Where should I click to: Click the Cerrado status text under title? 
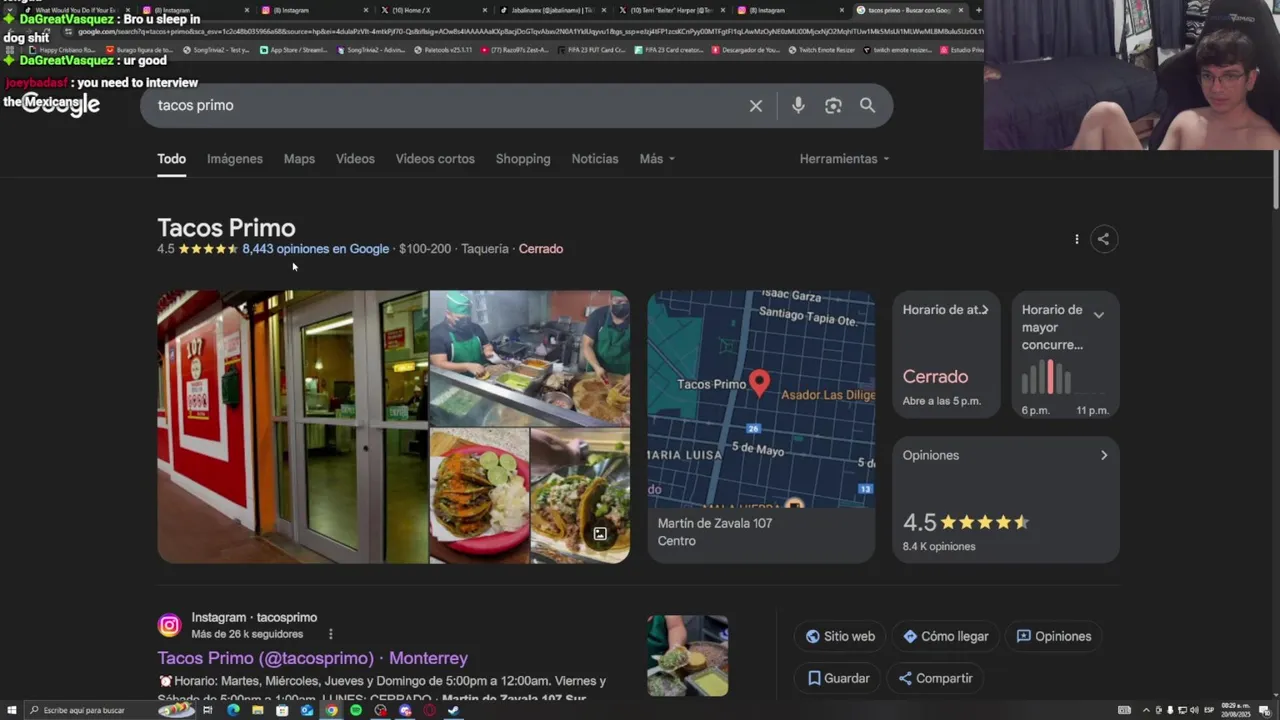click(541, 249)
